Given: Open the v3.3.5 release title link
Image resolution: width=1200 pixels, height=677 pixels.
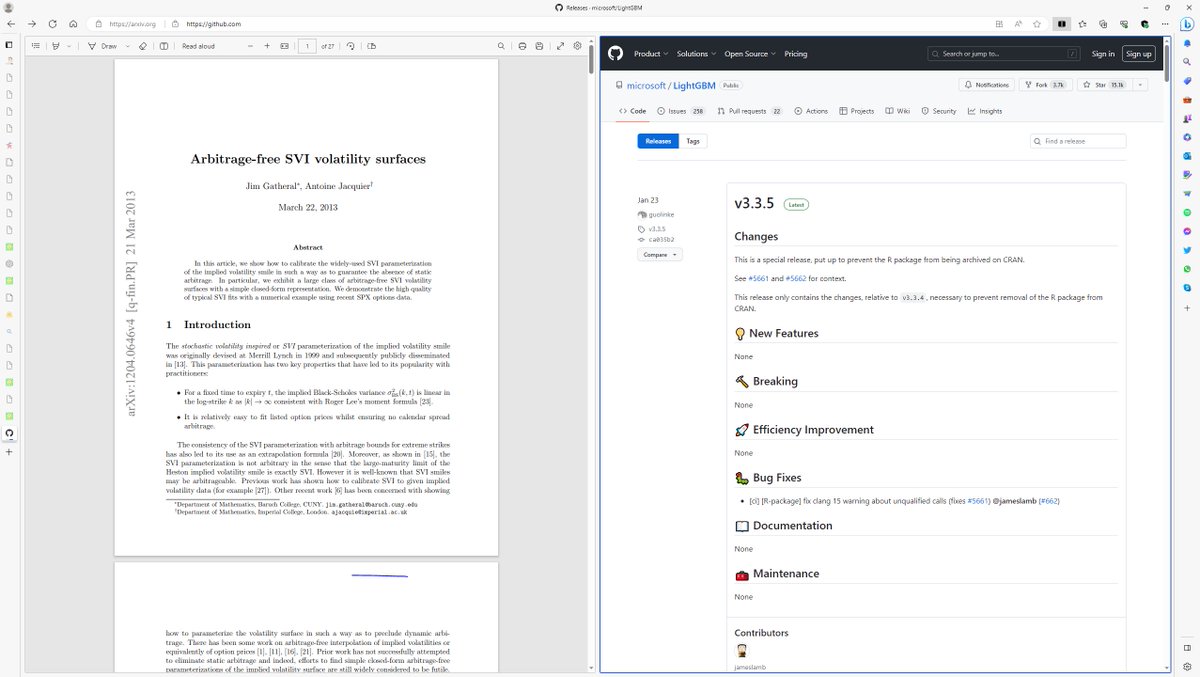Looking at the screenshot, I should (754, 204).
